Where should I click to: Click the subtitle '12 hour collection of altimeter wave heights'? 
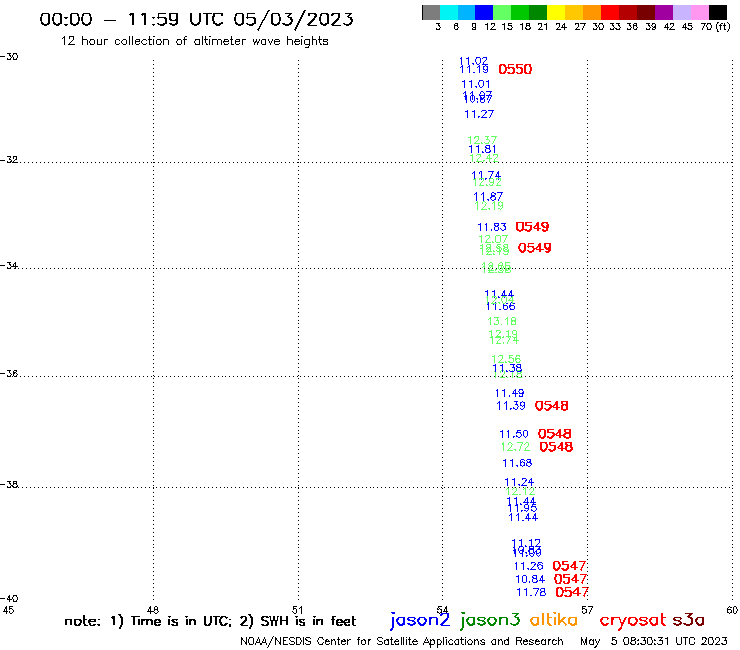click(x=194, y=41)
